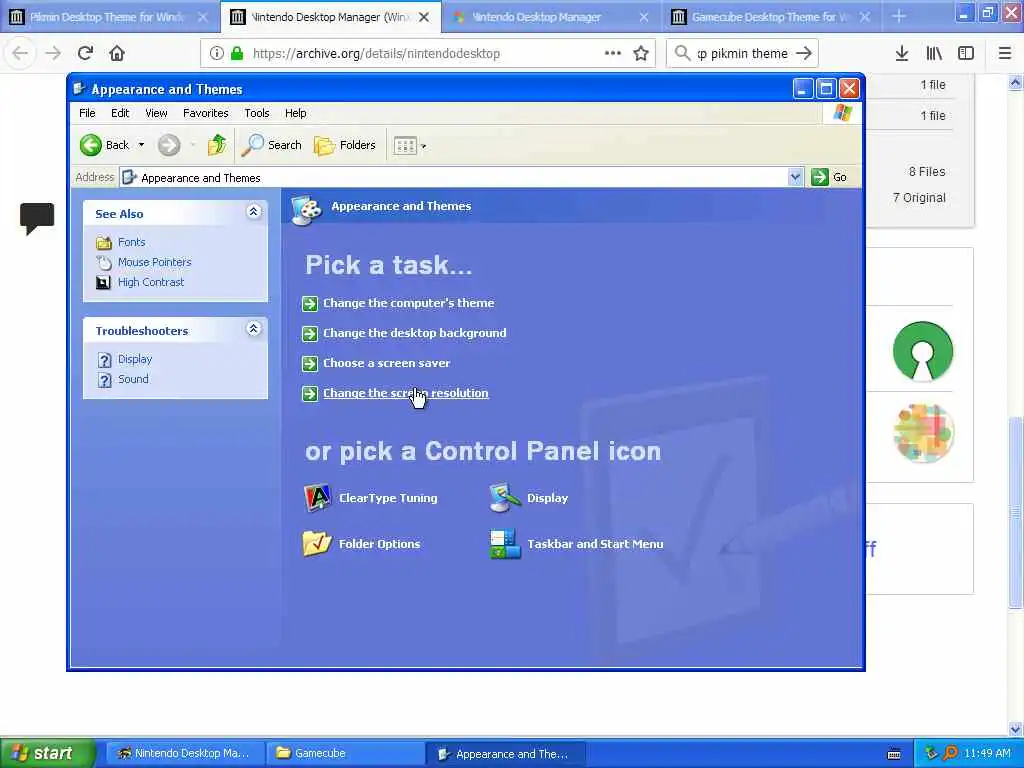Viewport: 1024px width, 768px height.
Task: Click the taskbar clock showing 11:49 AM
Action: tap(987, 754)
